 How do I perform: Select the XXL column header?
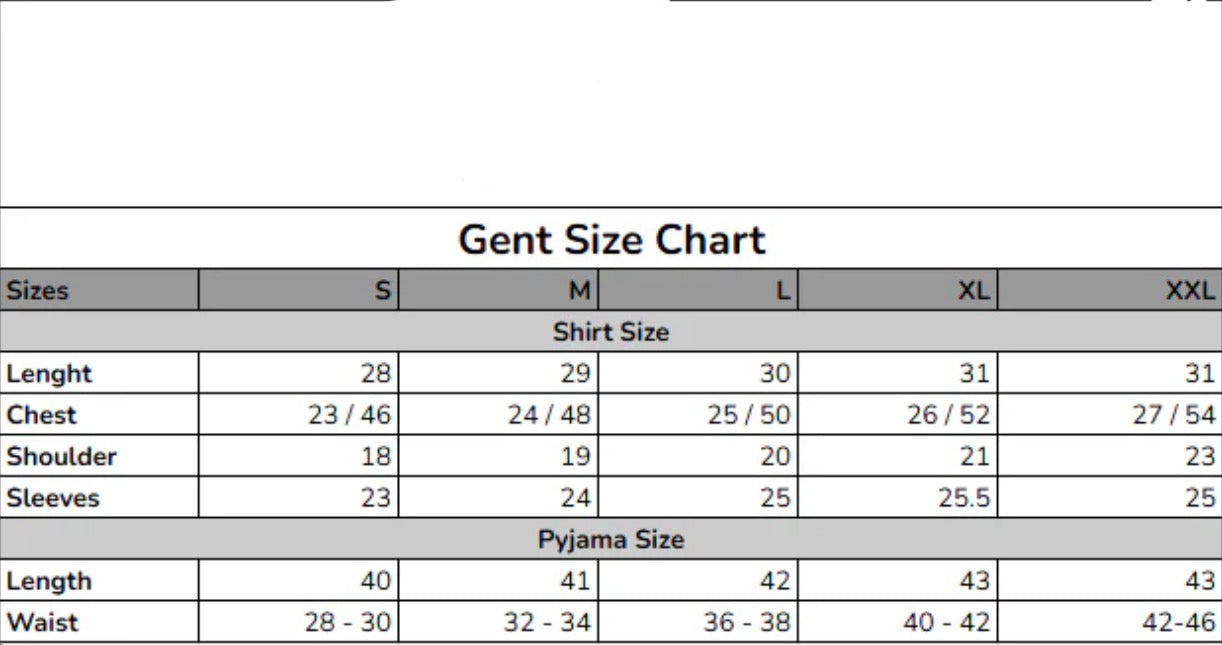[x=1110, y=290]
